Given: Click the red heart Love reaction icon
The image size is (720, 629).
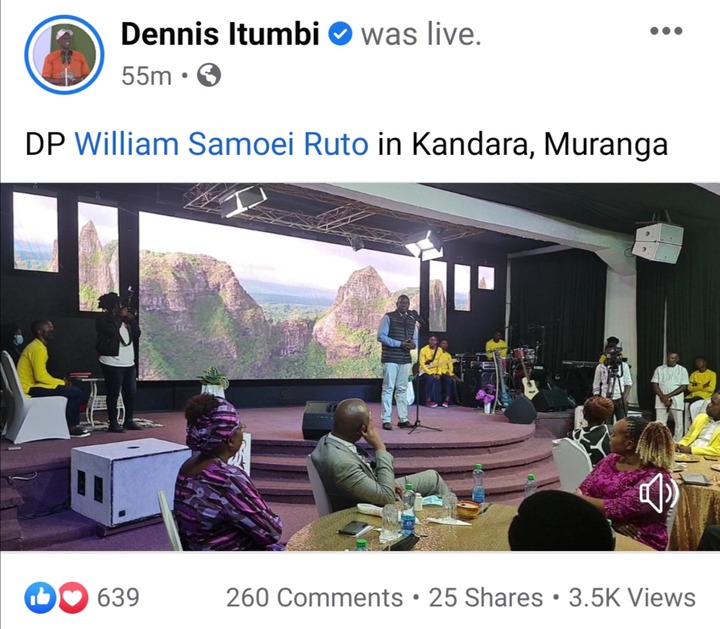Looking at the screenshot, I should (x=73, y=597).
